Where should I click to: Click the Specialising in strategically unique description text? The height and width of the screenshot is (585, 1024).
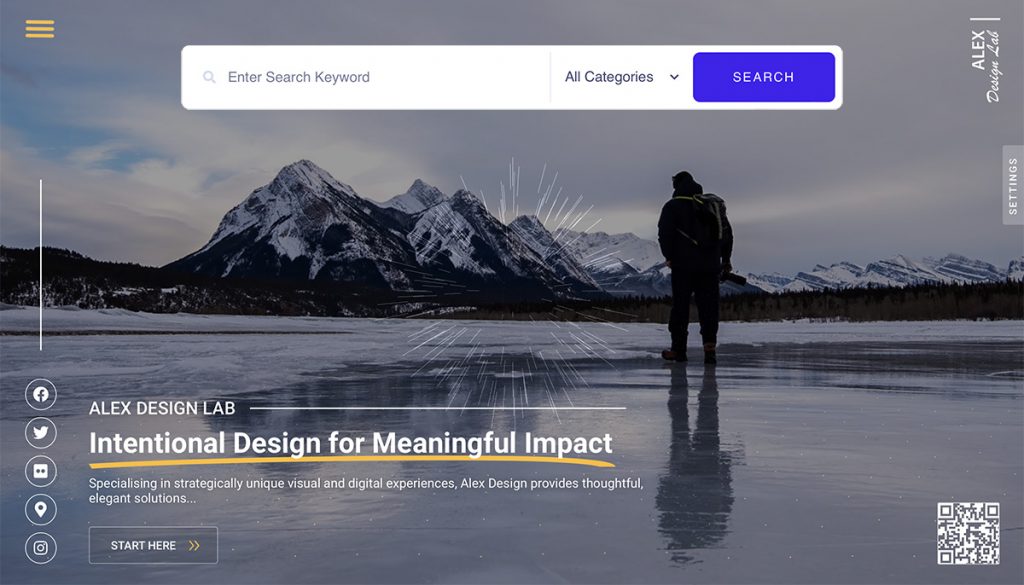click(x=366, y=490)
